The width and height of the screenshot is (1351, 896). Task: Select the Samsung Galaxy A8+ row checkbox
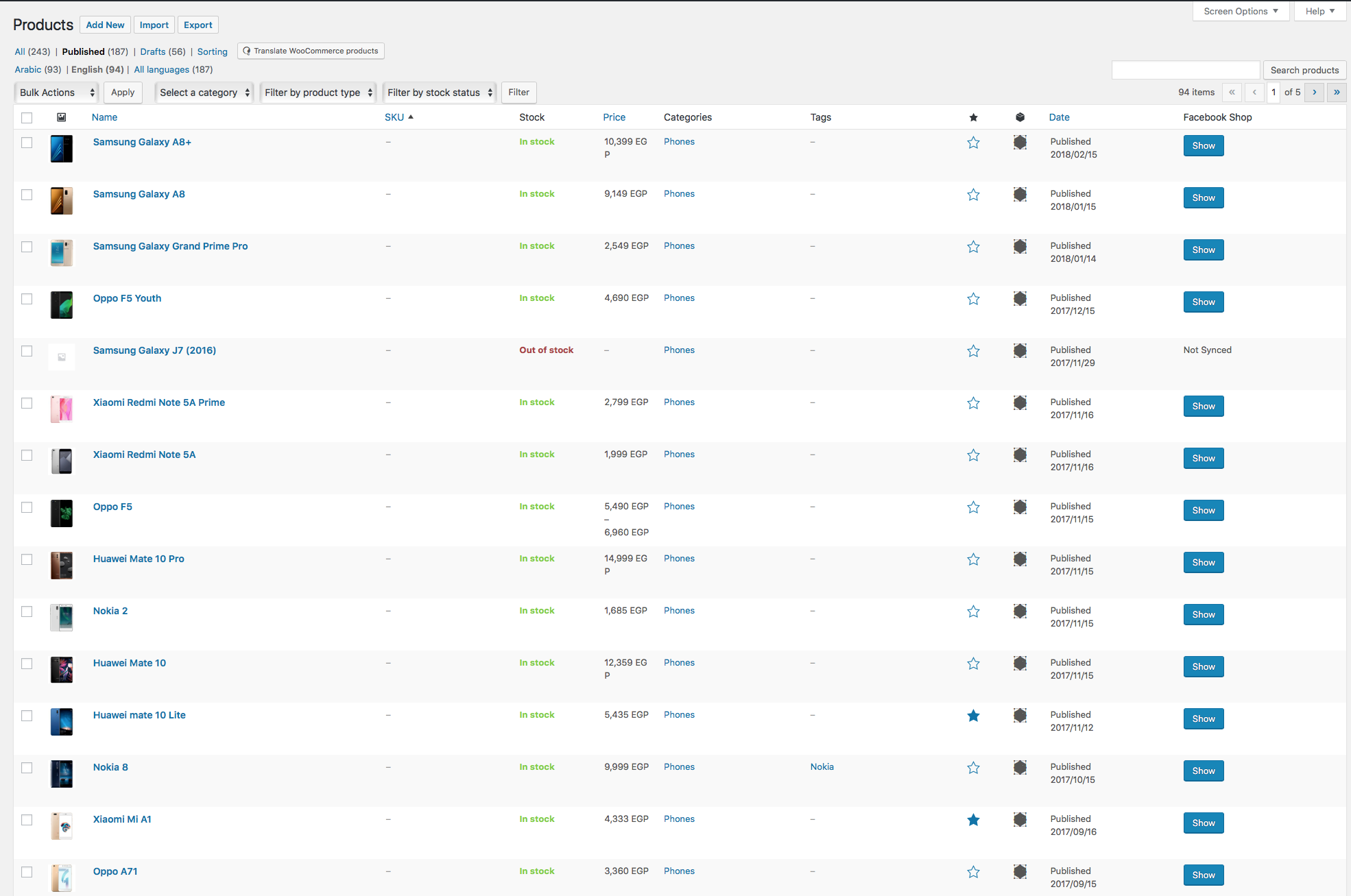(27, 143)
